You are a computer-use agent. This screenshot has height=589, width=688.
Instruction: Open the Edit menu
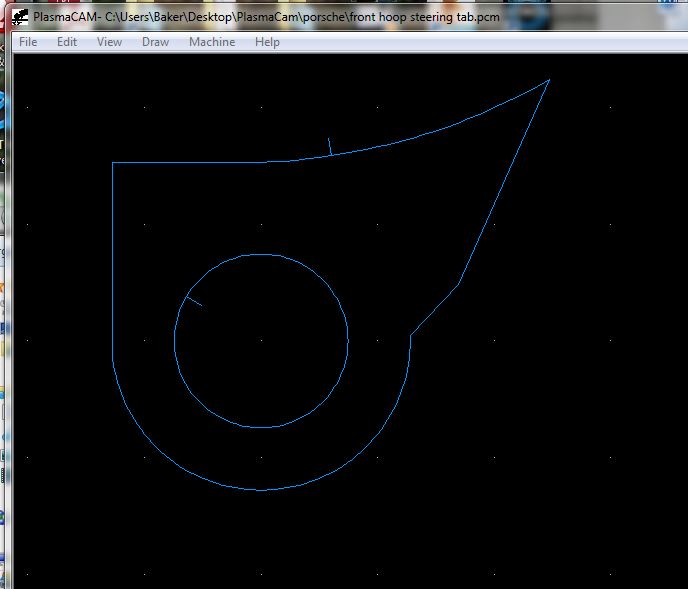67,42
